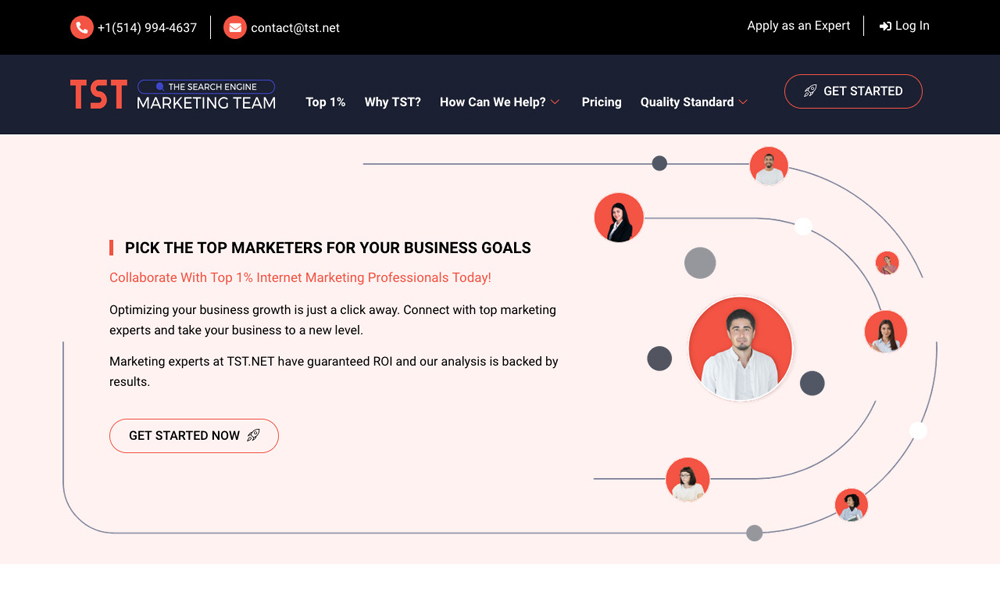Click the Apply as an Expert link
This screenshot has width=1000, height=600.
[x=798, y=26]
